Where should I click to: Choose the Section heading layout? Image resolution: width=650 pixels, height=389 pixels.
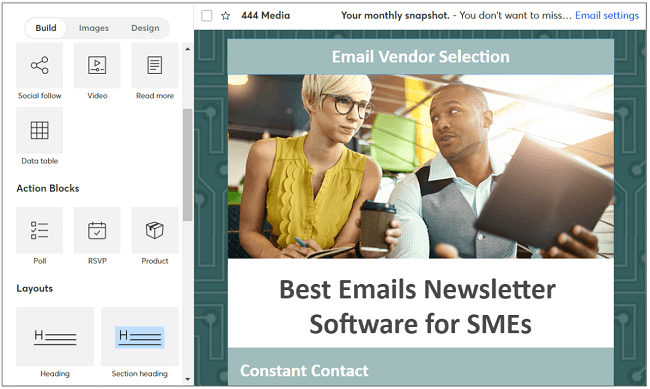140,336
